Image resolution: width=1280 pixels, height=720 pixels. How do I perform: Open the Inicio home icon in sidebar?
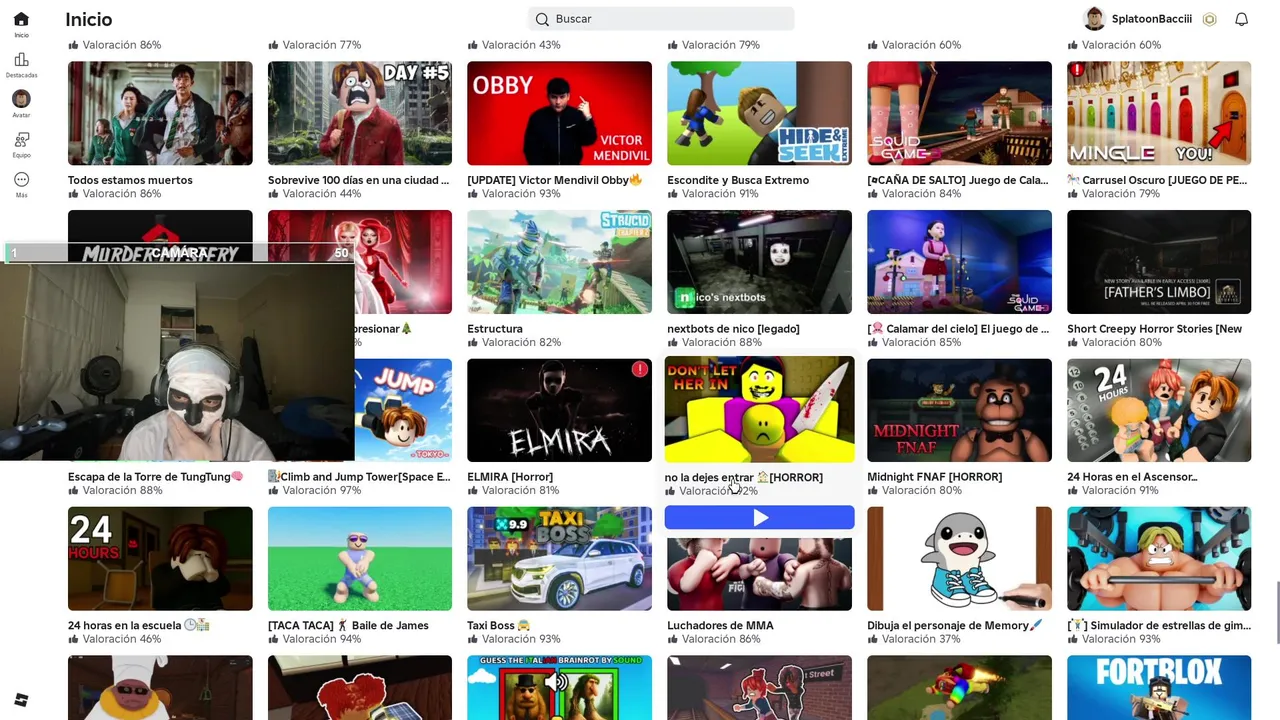pos(21,19)
